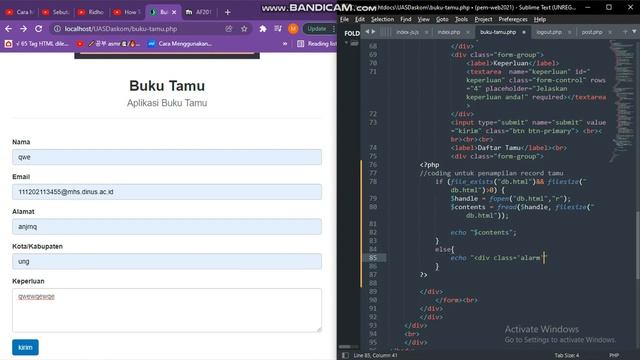Open Sublime Text Selection menu
Screen dimensions: 640x360
[382, 19]
